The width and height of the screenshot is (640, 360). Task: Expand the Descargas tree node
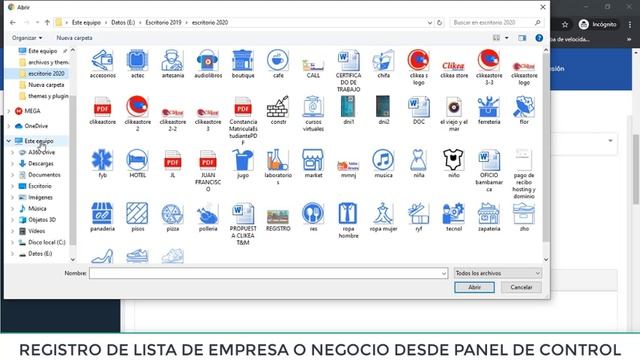click(x=12, y=164)
